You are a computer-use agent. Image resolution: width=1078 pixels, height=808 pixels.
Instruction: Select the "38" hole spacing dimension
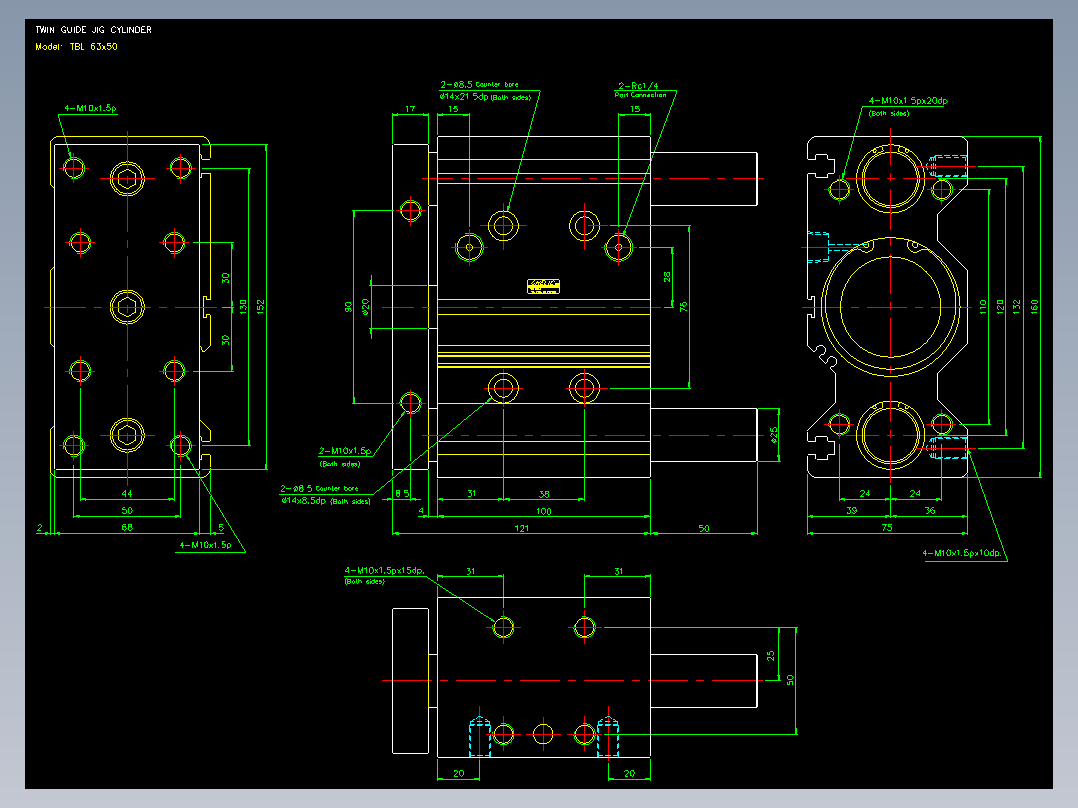pyautogui.click(x=544, y=494)
